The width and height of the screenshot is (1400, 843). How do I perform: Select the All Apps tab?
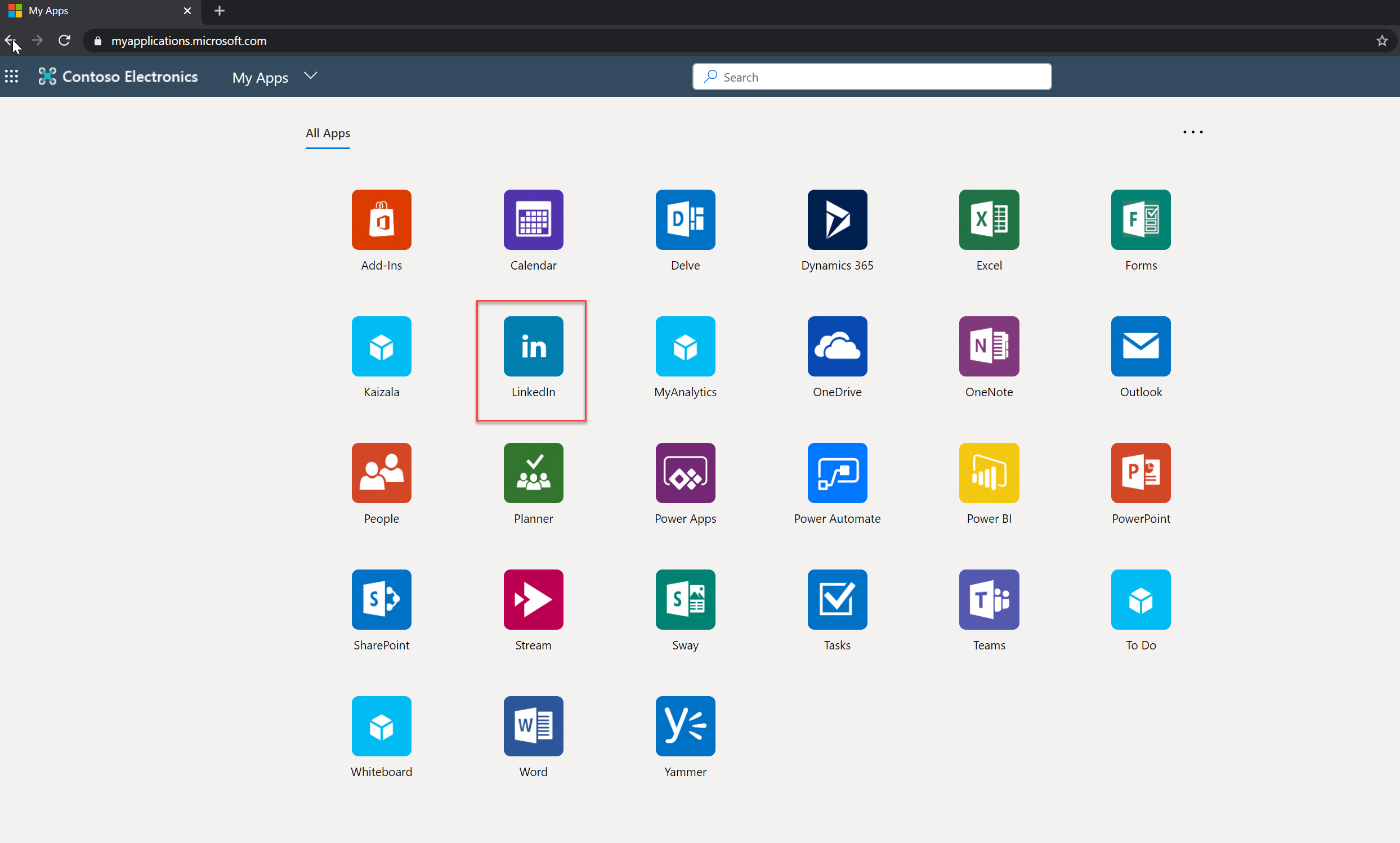tap(328, 133)
